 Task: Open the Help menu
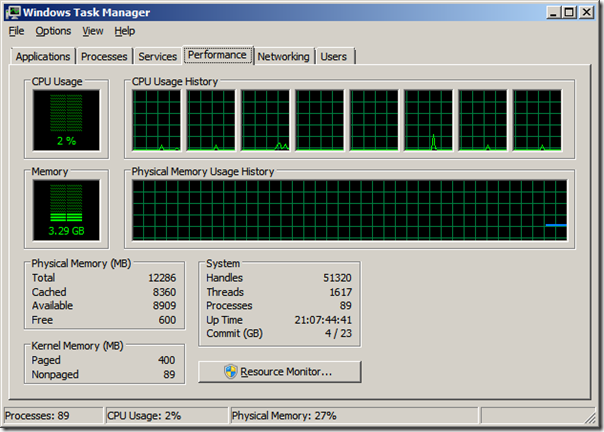coord(124,31)
